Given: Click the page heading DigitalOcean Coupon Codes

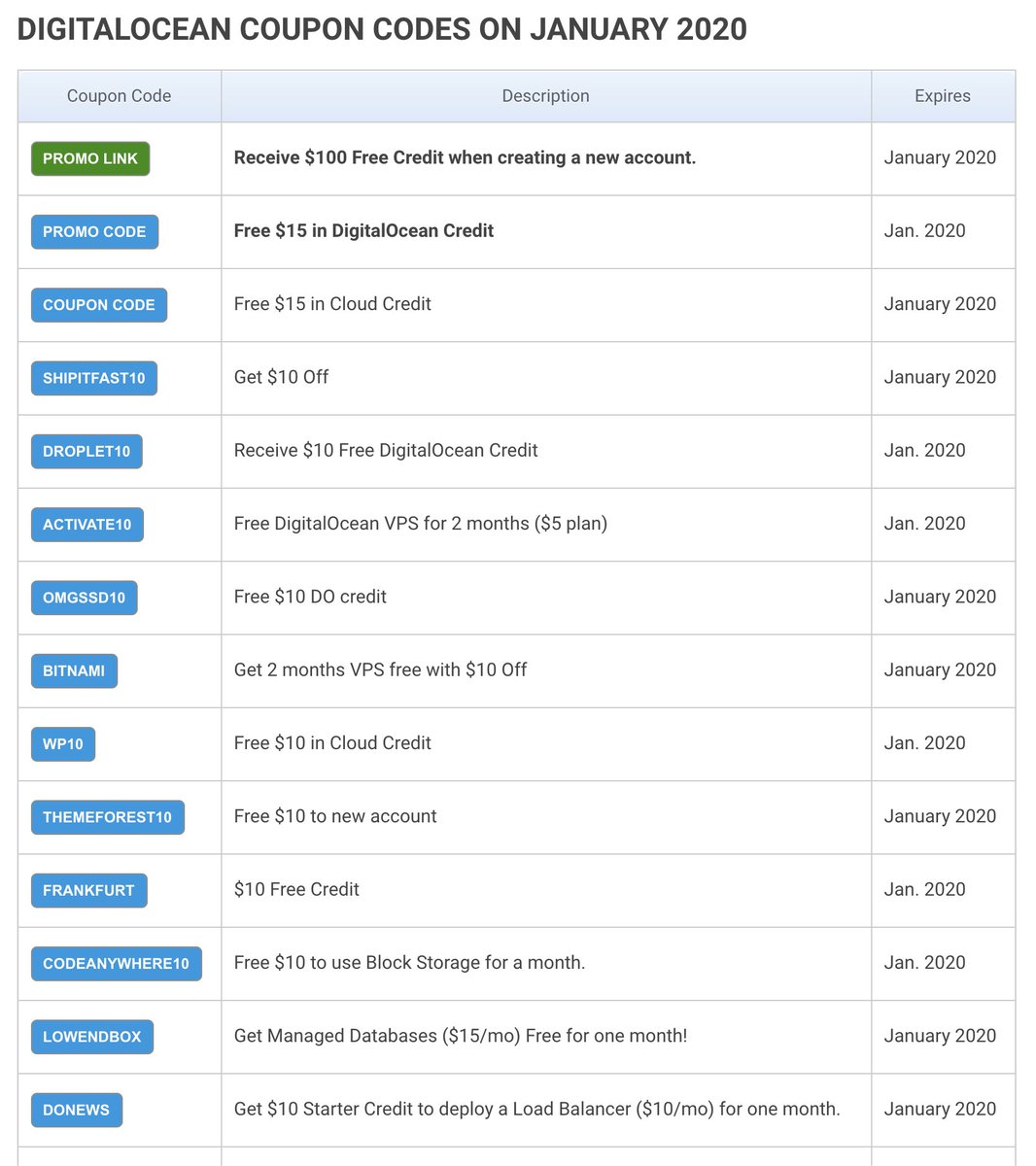Looking at the screenshot, I should pyautogui.click(x=382, y=29).
